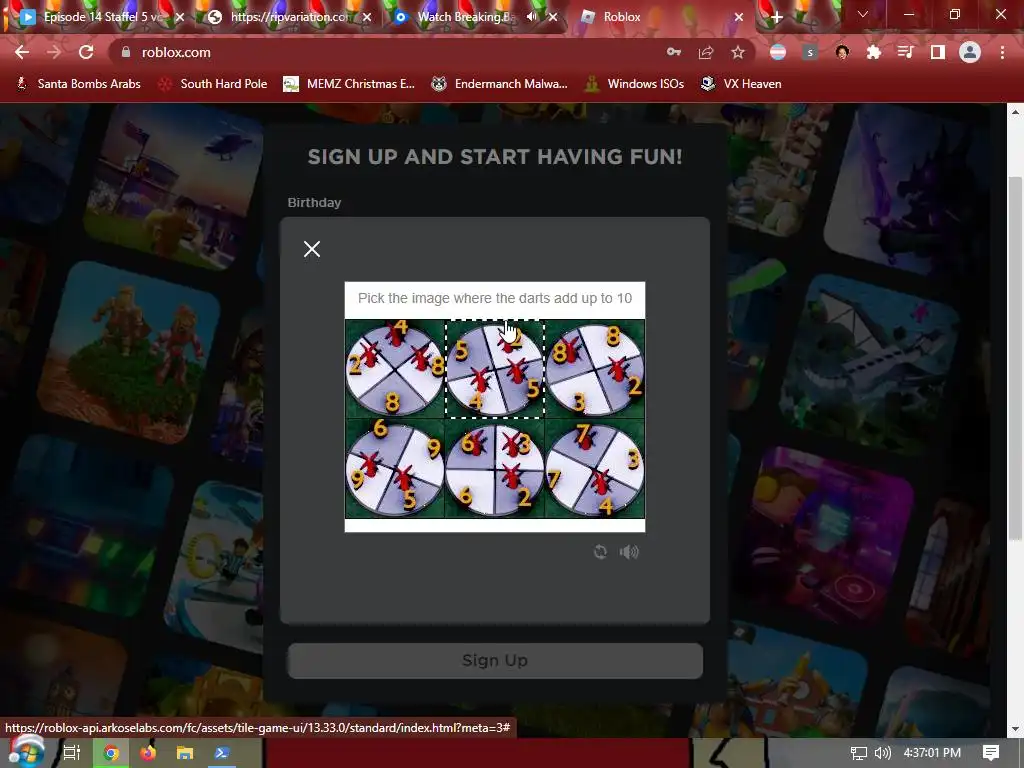Screen dimensions: 1024x768
Task: Share this page via the share icon
Action: coord(706,52)
